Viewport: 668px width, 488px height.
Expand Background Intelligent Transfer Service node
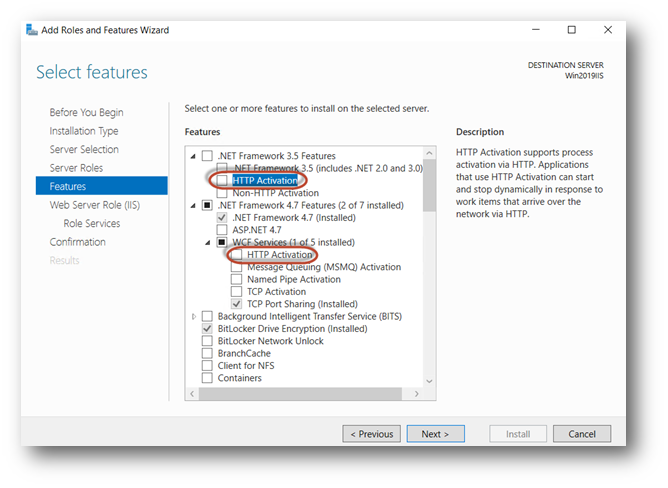[x=193, y=317]
